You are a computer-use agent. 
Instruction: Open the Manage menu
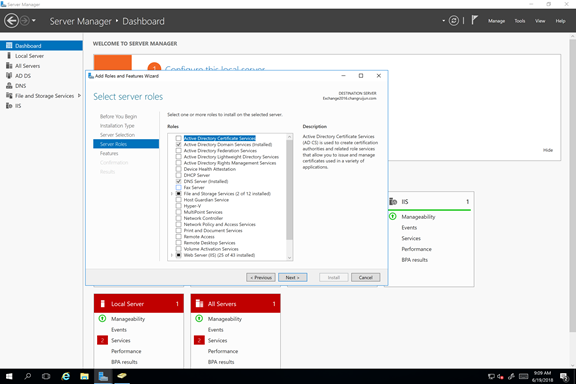496,21
